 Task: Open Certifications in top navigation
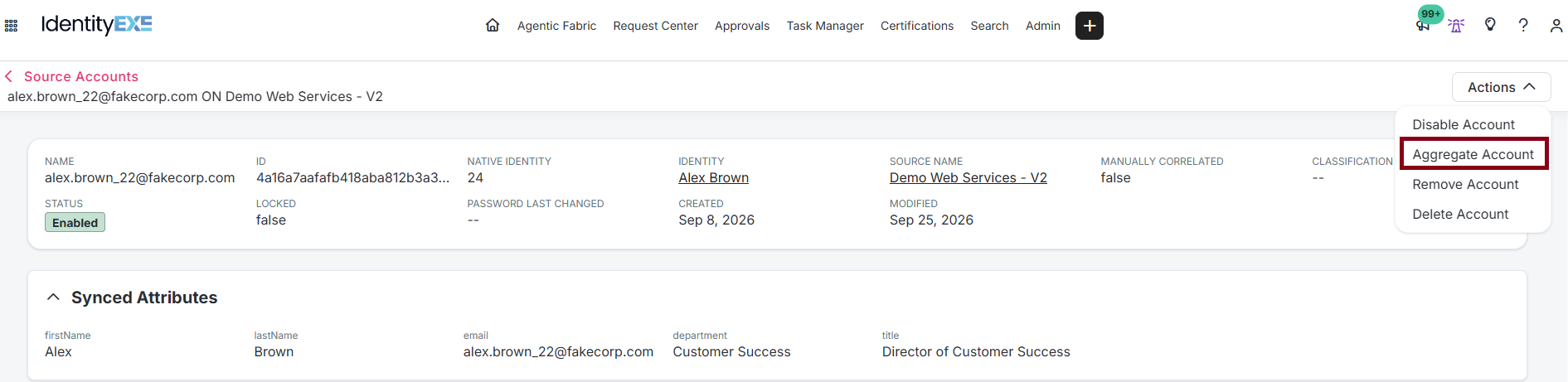coord(917,26)
